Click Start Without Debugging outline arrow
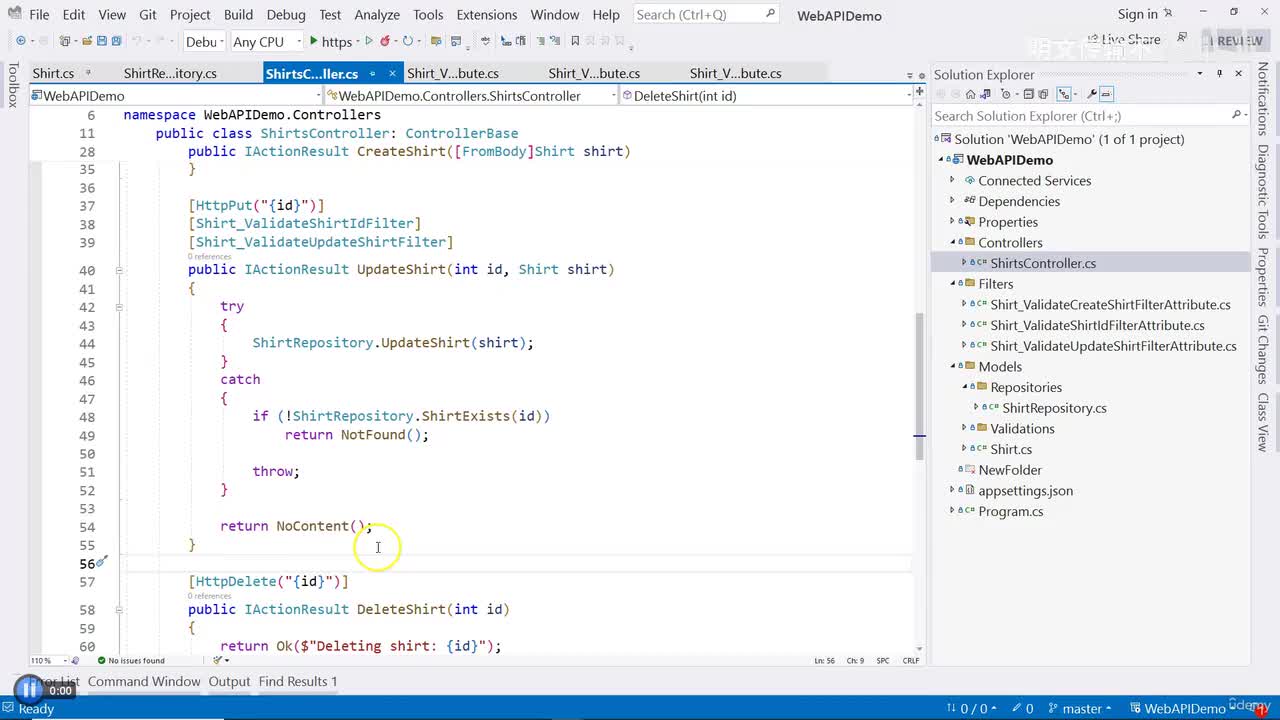Screen dimensions: 1280x720 pyautogui.click(x=369, y=41)
